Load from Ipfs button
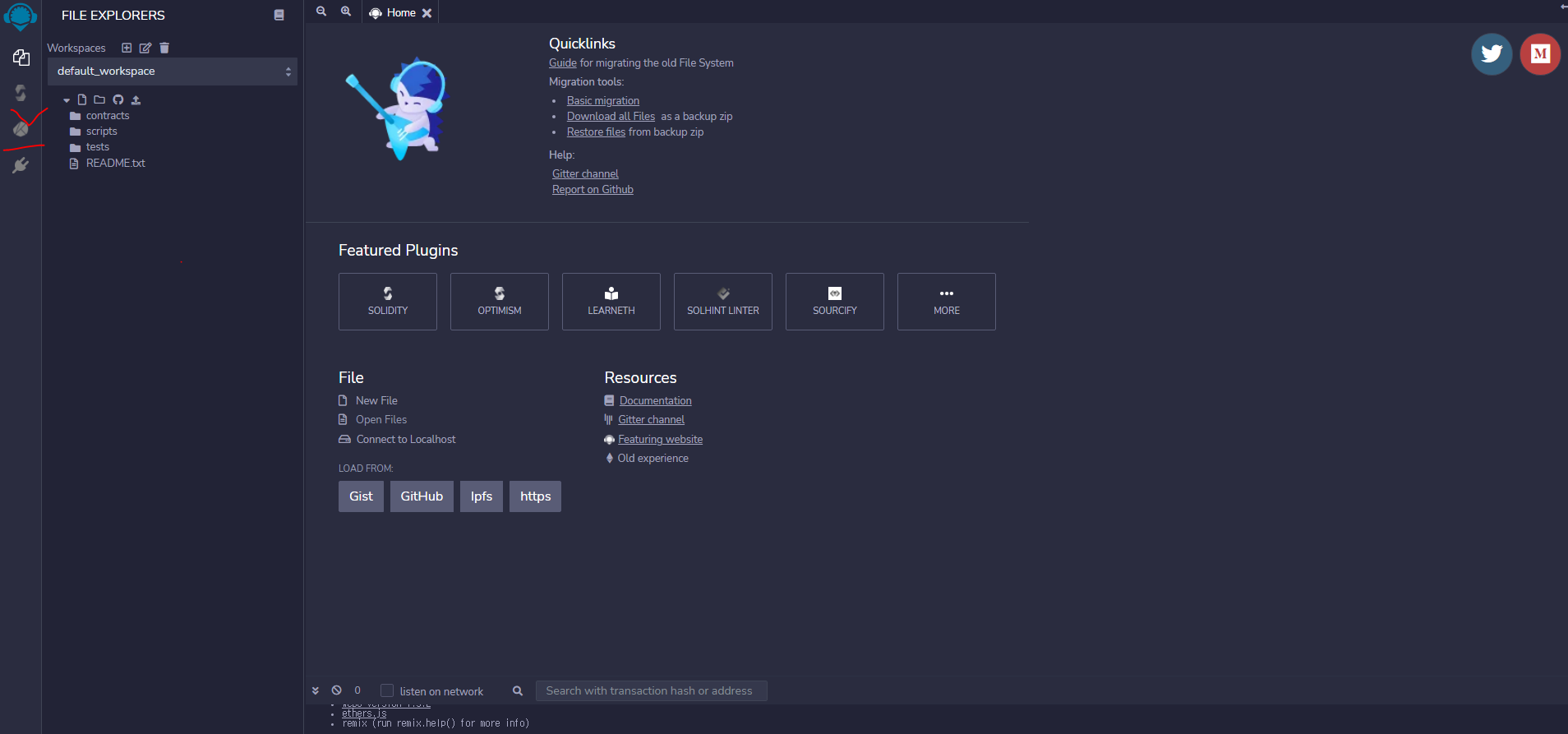 (482, 496)
